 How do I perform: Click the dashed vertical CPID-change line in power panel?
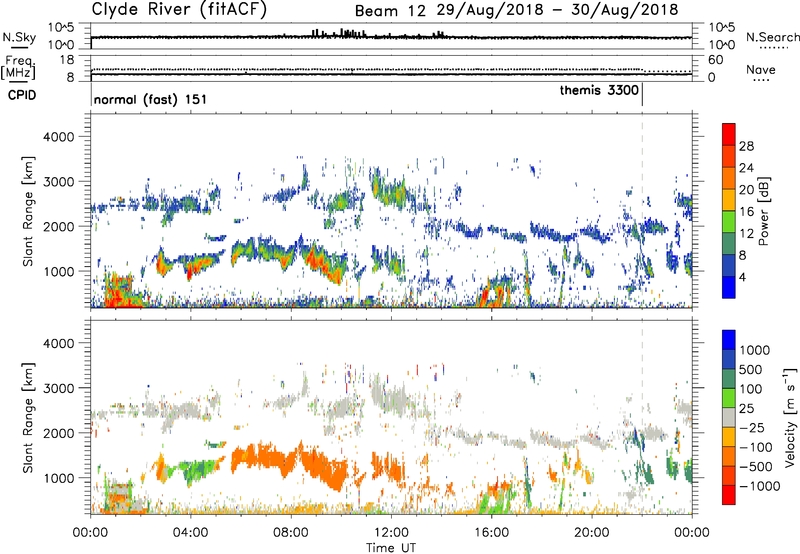pyautogui.click(x=642, y=211)
